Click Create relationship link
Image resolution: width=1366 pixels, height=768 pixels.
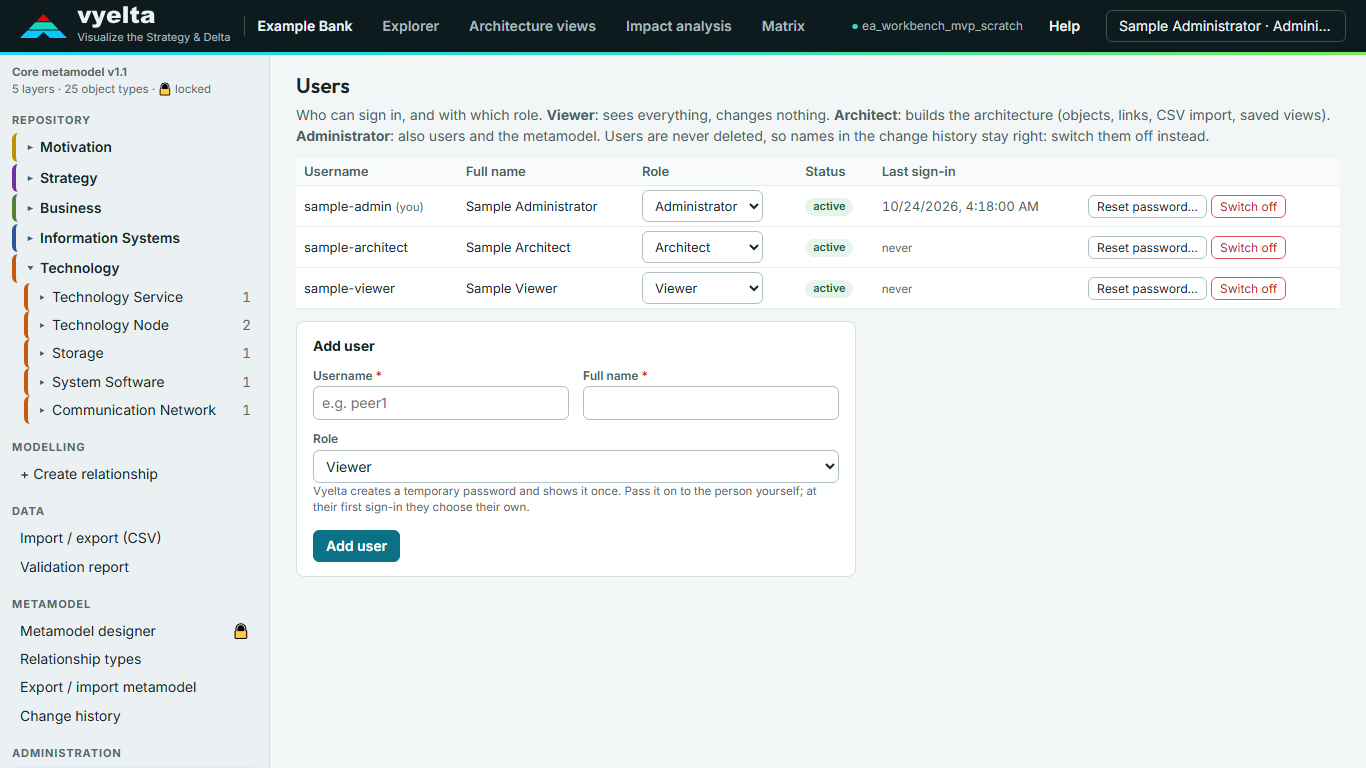[x=89, y=474]
